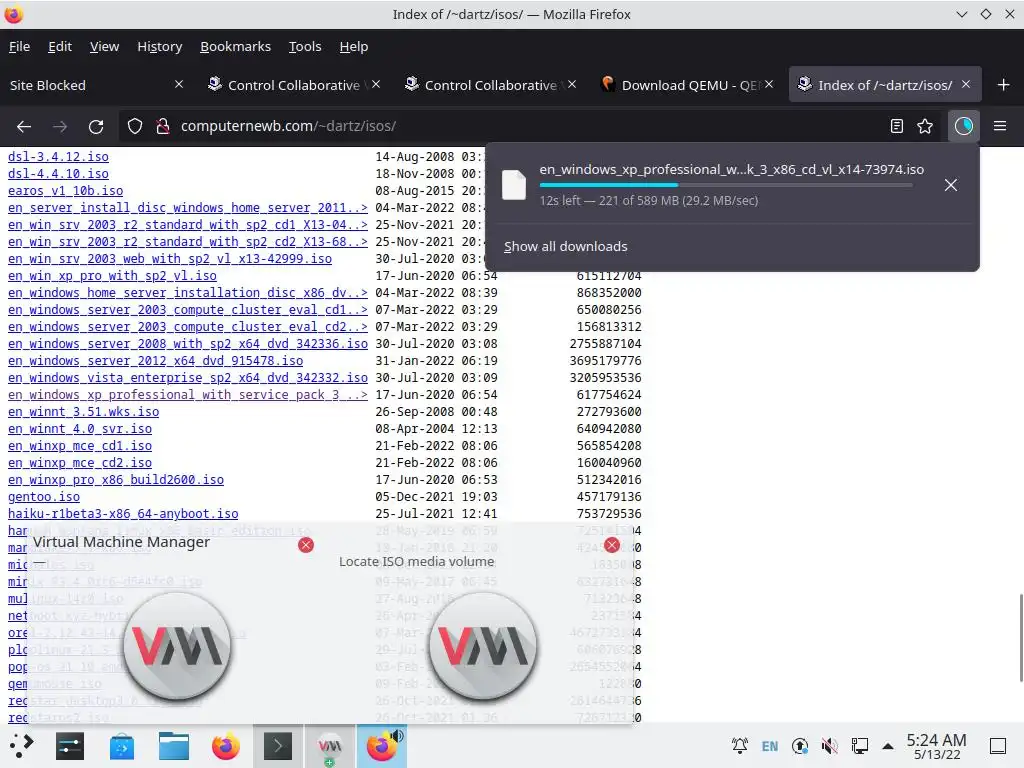Open a new tab with plus

tap(1004, 85)
